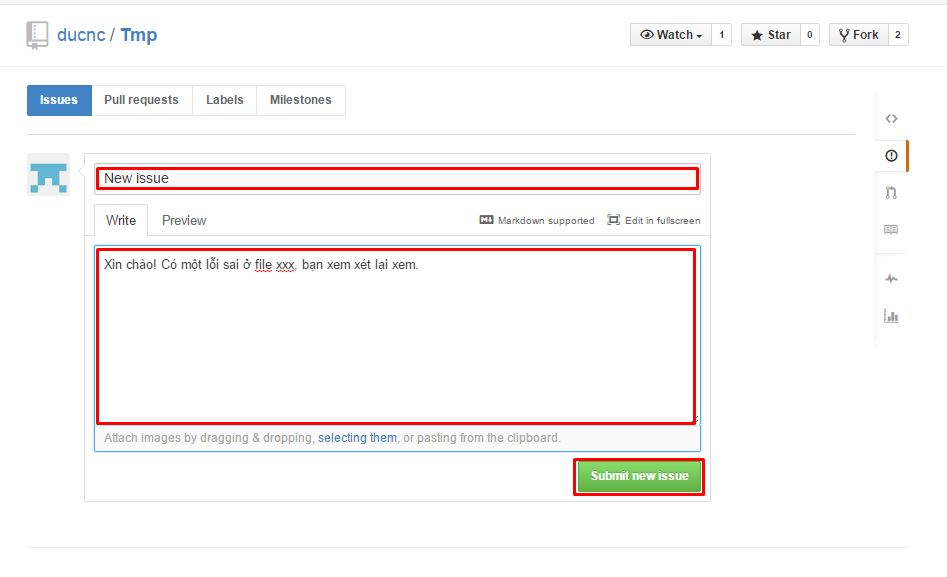This screenshot has width=947, height=577.
Task: Open the Pull requests sidebar icon
Action: coord(891,193)
